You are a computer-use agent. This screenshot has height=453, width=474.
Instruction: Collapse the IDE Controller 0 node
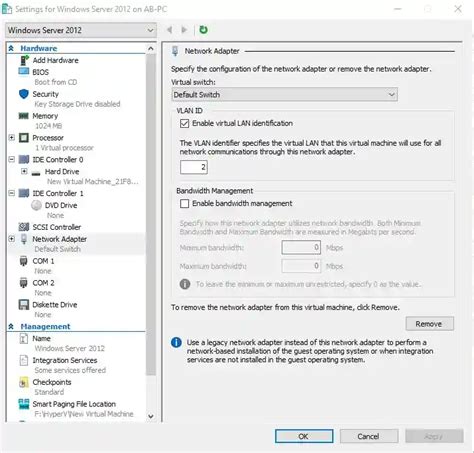(12, 159)
